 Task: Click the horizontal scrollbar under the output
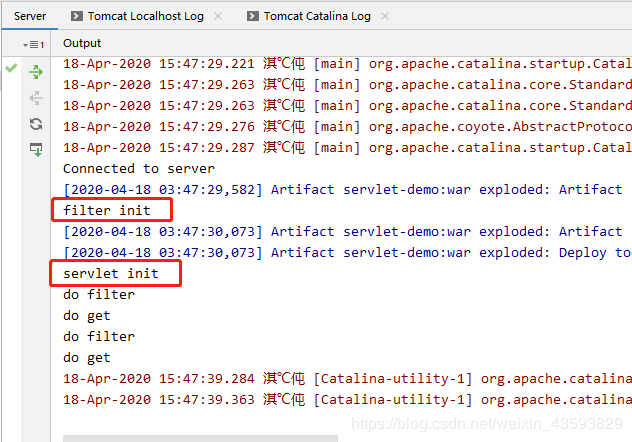200,438
